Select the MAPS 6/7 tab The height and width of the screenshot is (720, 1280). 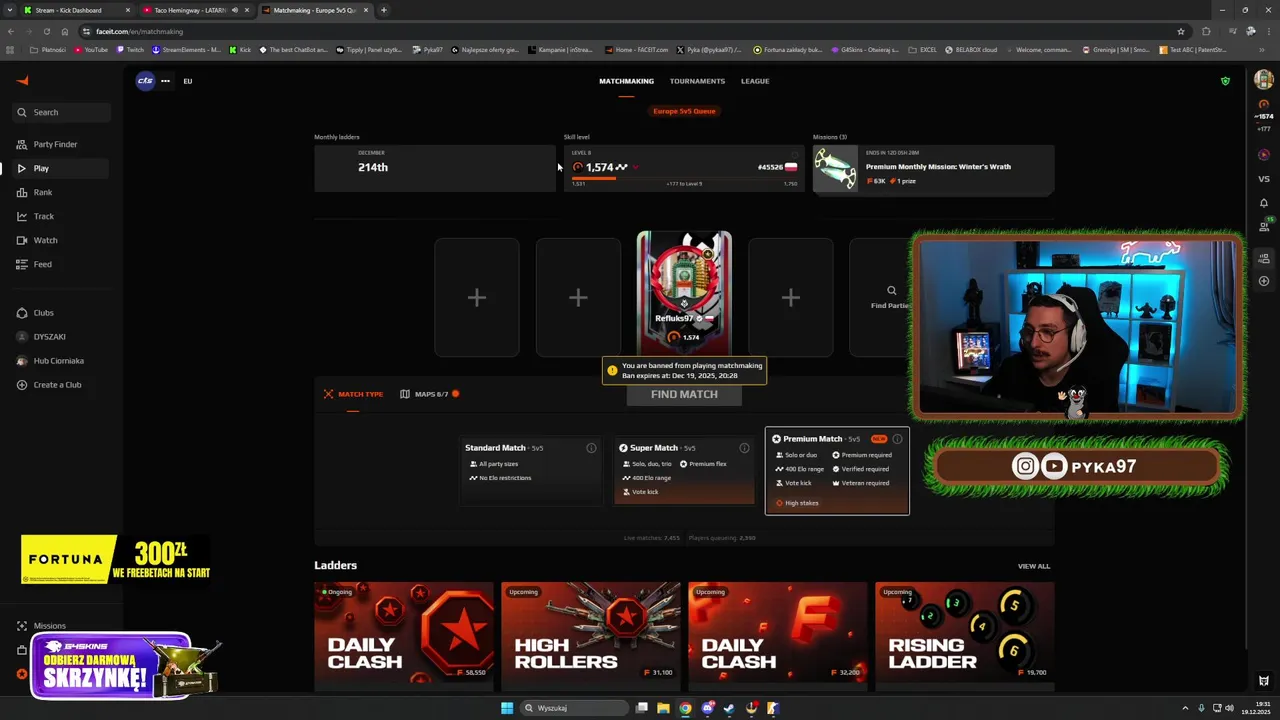(x=430, y=394)
